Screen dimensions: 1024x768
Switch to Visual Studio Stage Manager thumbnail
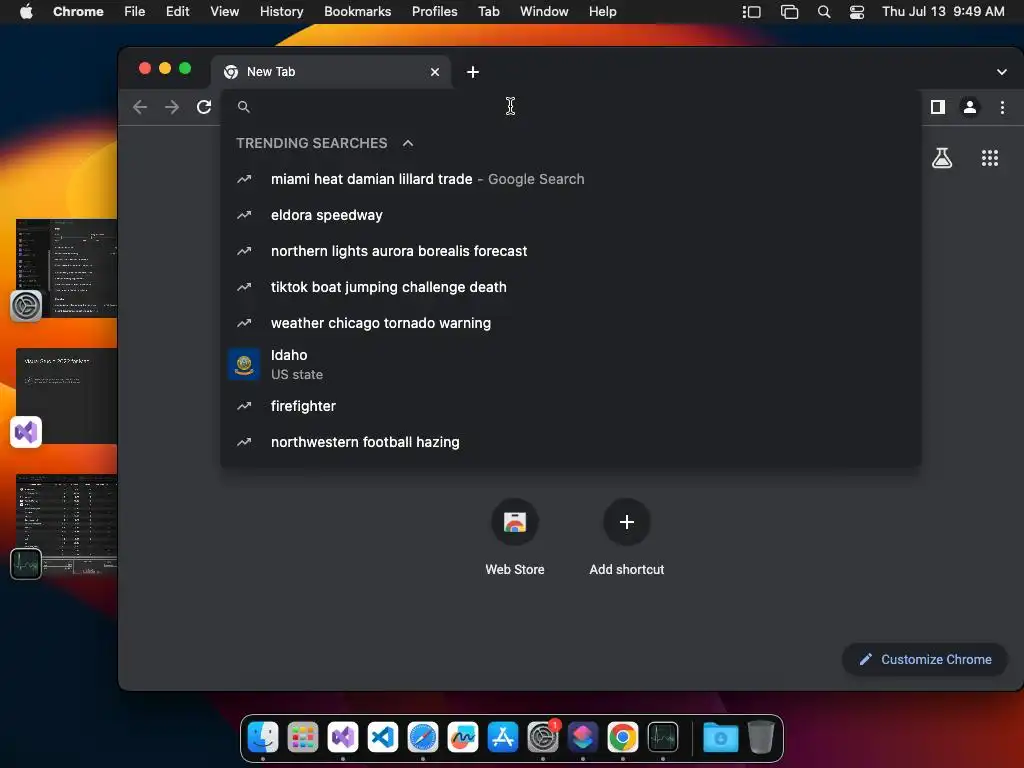(x=67, y=396)
